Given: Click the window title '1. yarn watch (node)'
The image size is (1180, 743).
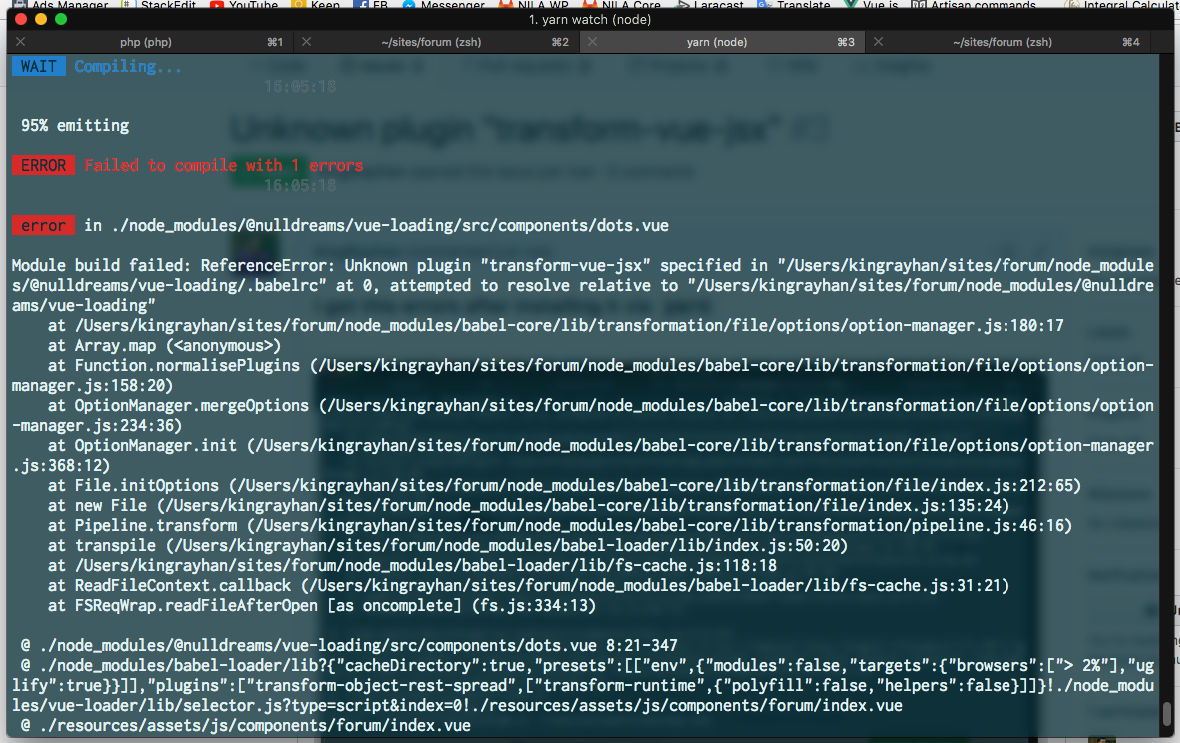Looking at the screenshot, I should coord(589,20).
